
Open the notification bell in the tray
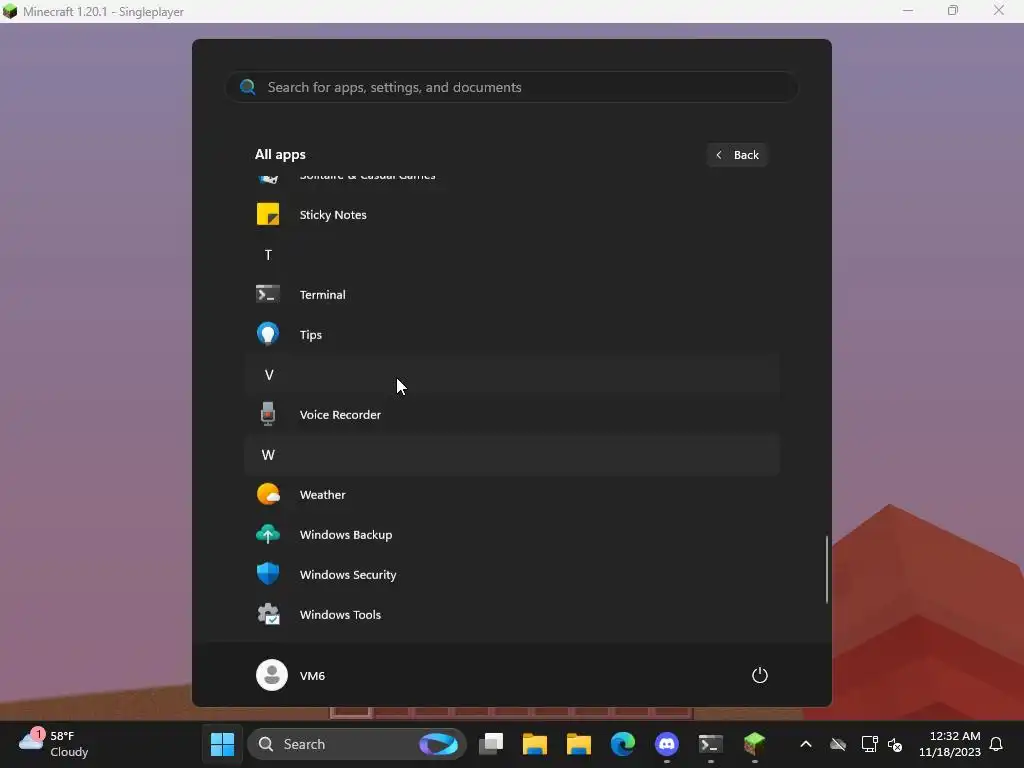(996, 744)
